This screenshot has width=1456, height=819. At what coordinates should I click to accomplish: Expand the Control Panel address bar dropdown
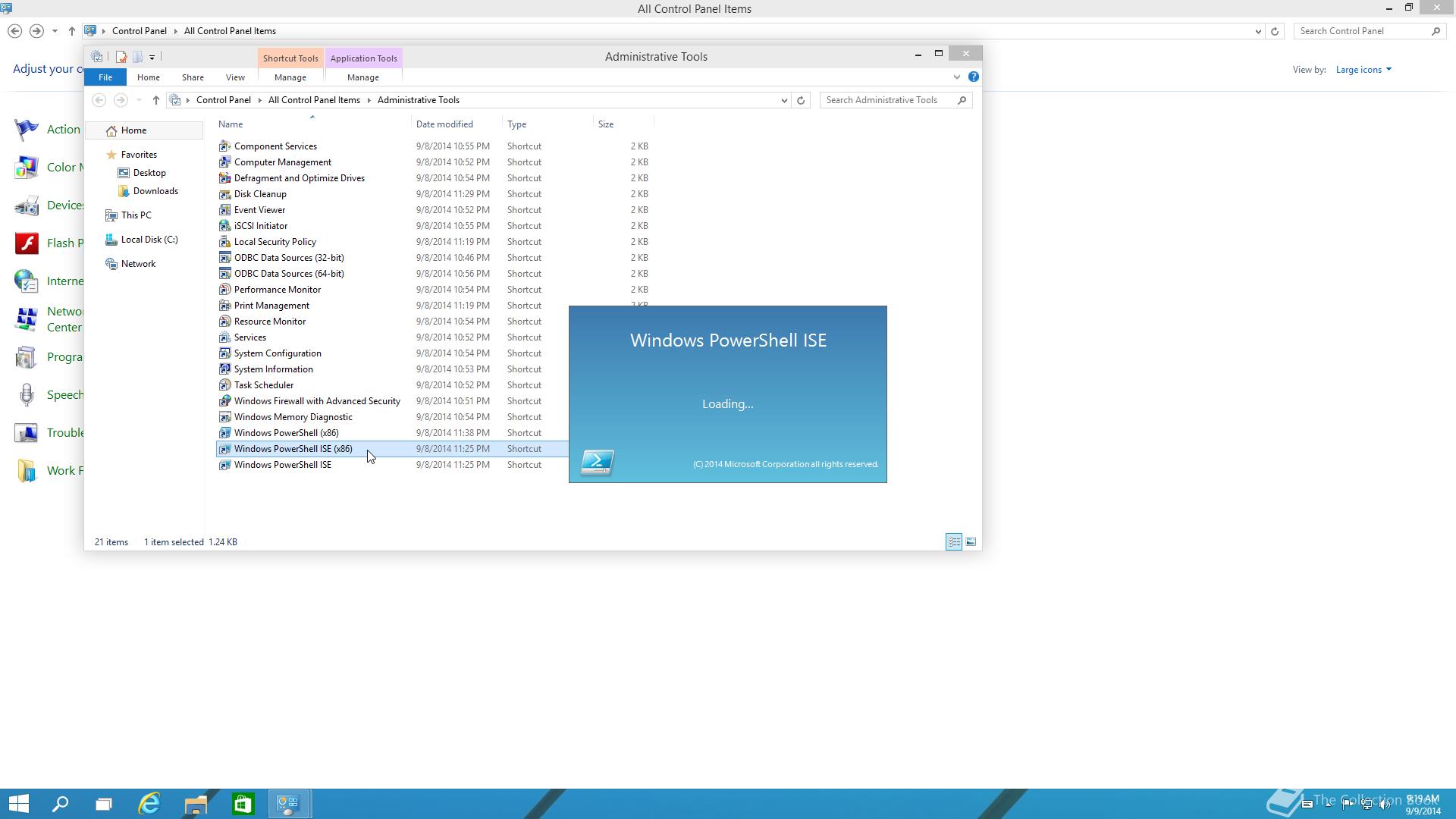pos(1258,31)
